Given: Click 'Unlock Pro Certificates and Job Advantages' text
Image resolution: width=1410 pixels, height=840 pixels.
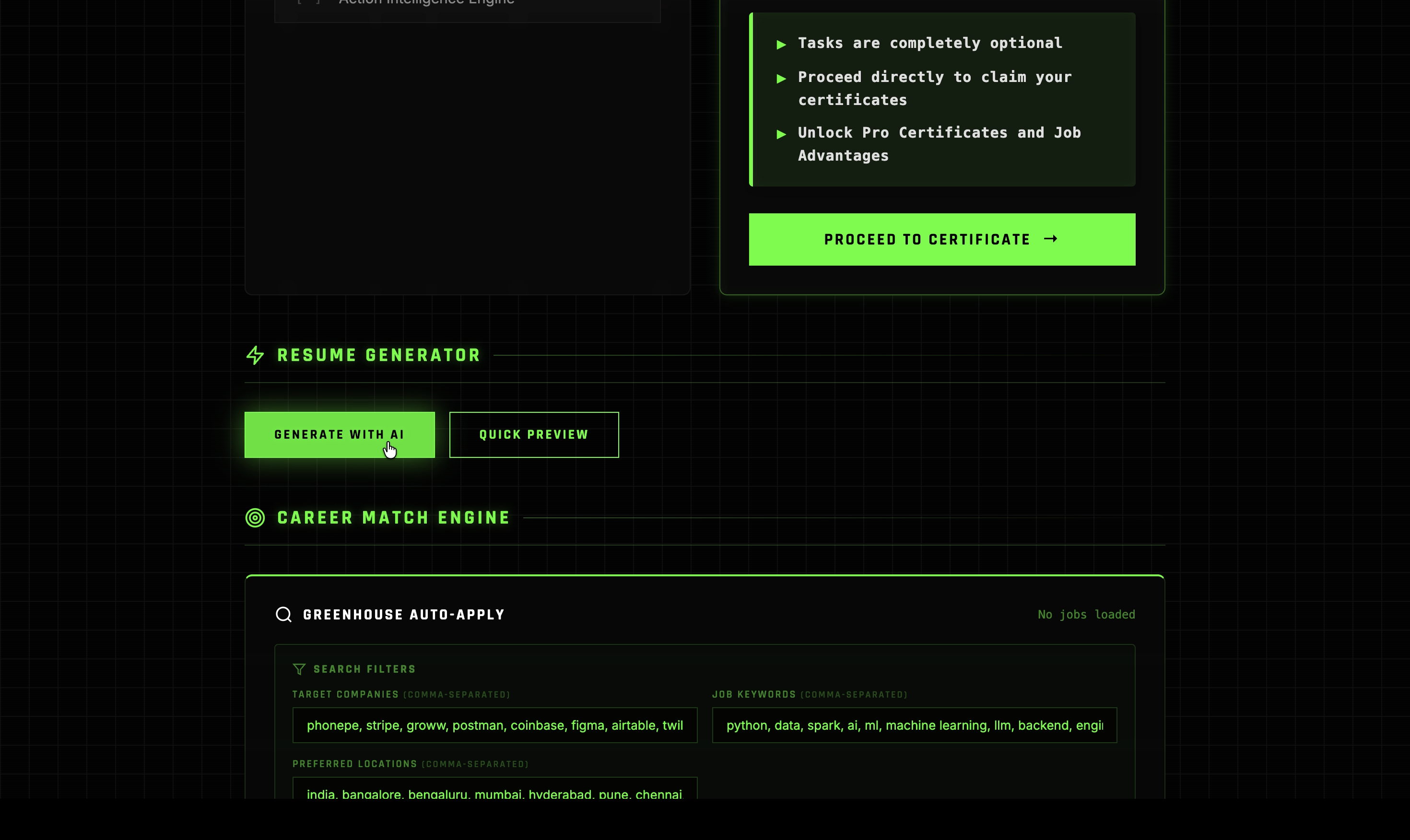Looking at the screenshot, I should (940, 144).
